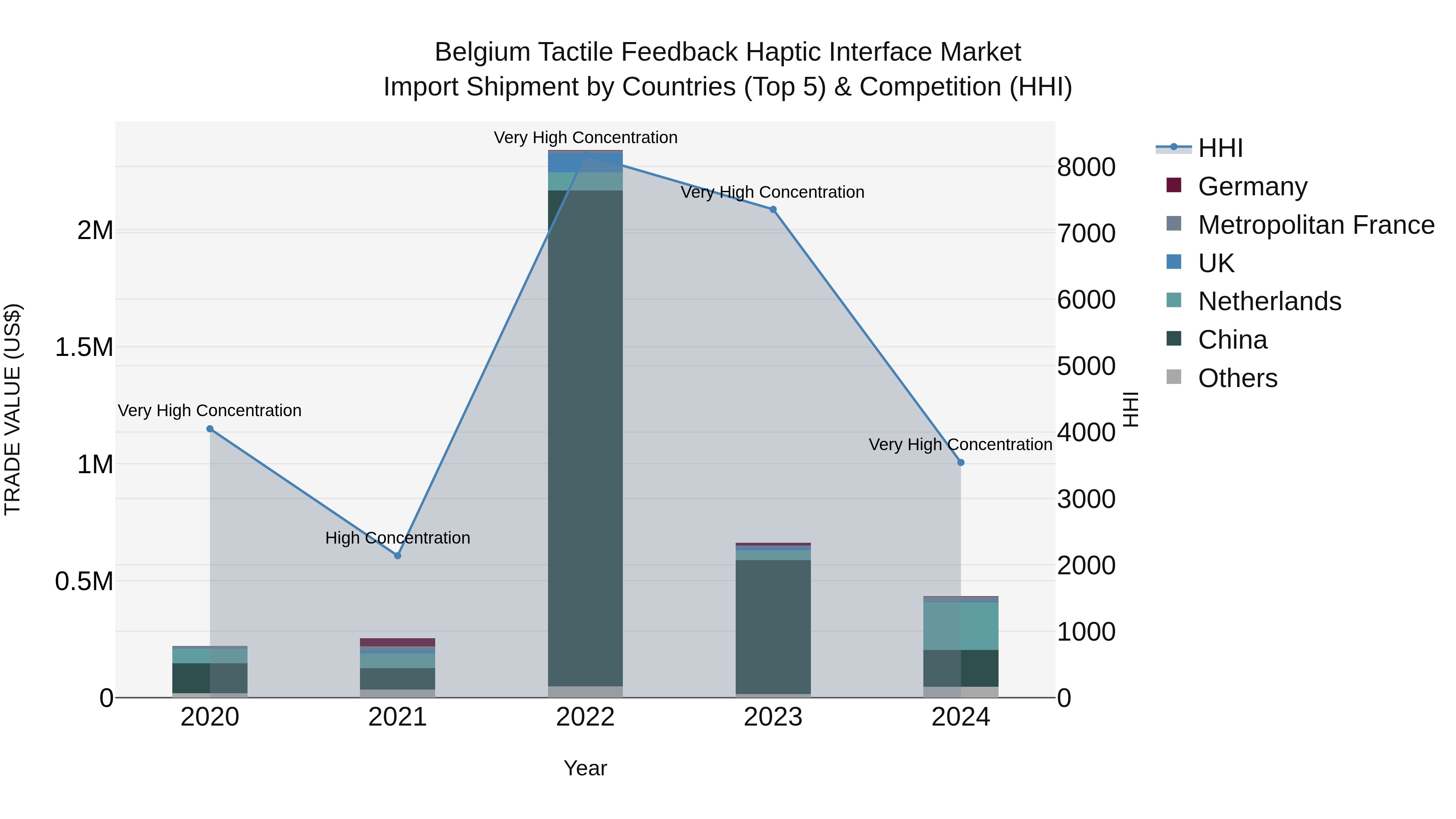The width and height of the screenshot is (1456, 819).
Task: Click the Germany segment of the 2021 bar
Action: pos(397,642)
